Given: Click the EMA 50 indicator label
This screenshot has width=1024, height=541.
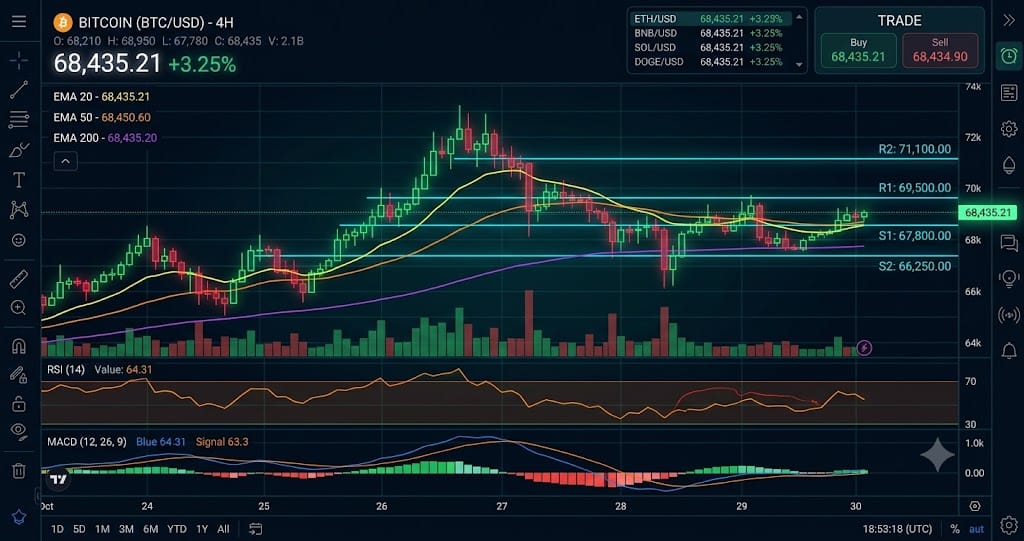Looking at the screenshot, I should click(x=102, y=118).
